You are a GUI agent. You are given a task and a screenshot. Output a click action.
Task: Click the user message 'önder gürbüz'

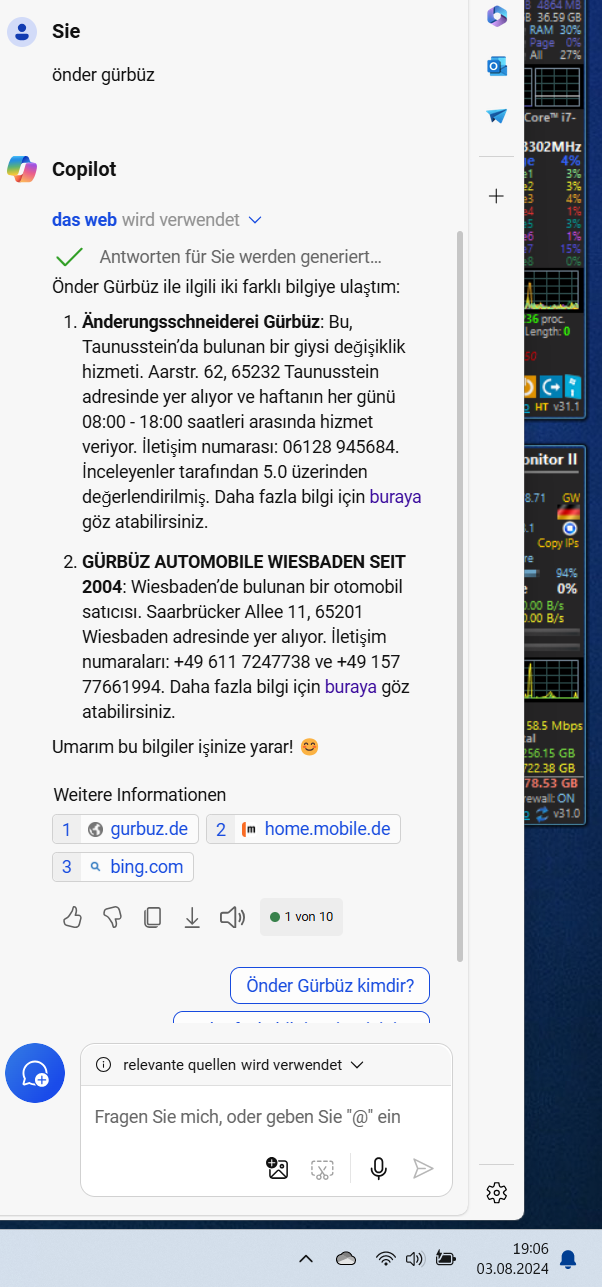103,74
